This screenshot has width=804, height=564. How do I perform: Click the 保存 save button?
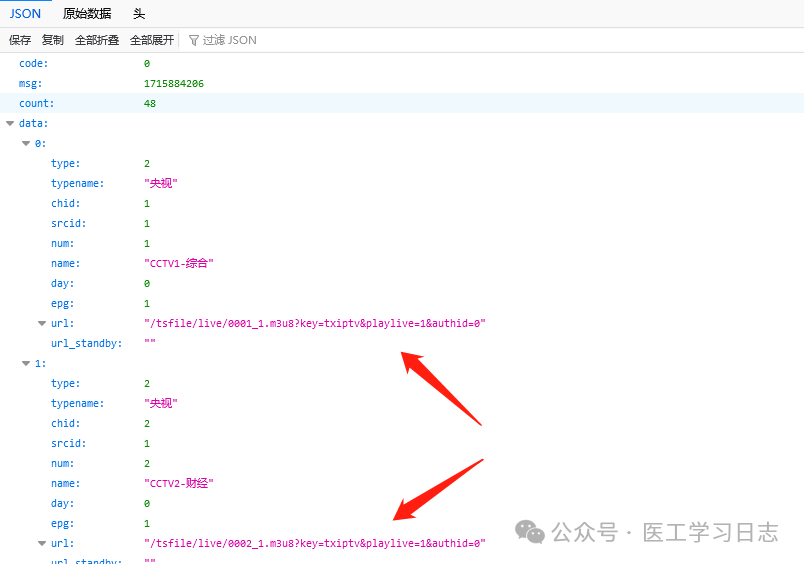(x=20, y=40)
